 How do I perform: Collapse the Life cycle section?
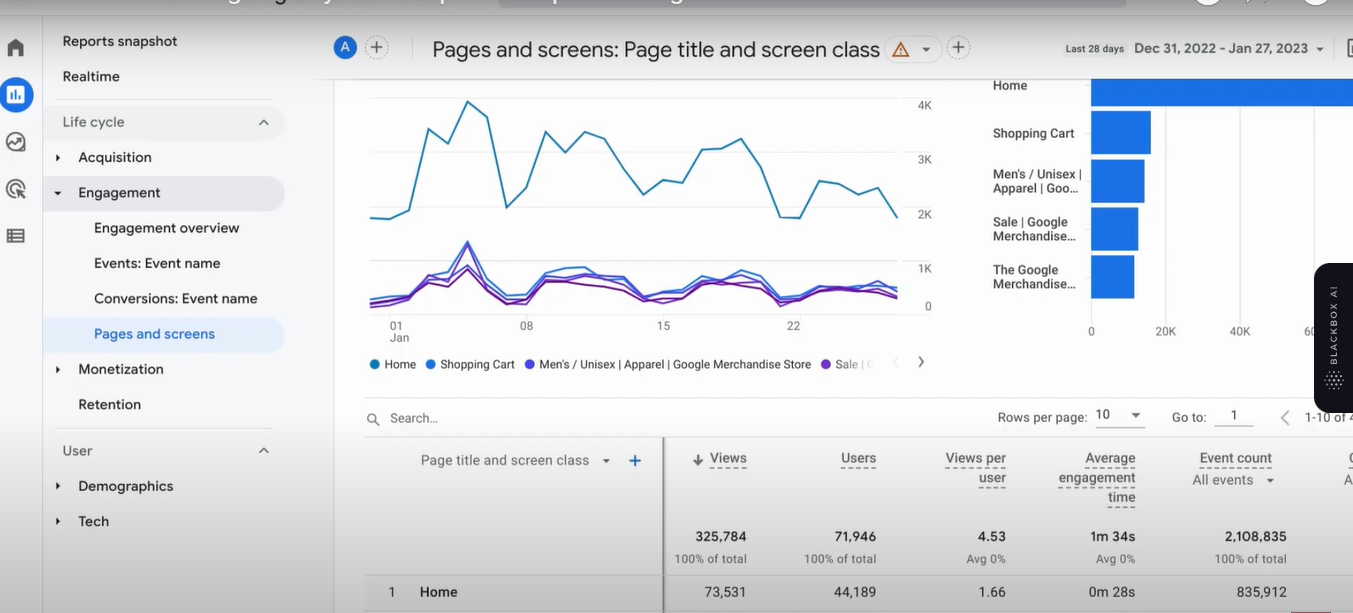coord(264,122)
